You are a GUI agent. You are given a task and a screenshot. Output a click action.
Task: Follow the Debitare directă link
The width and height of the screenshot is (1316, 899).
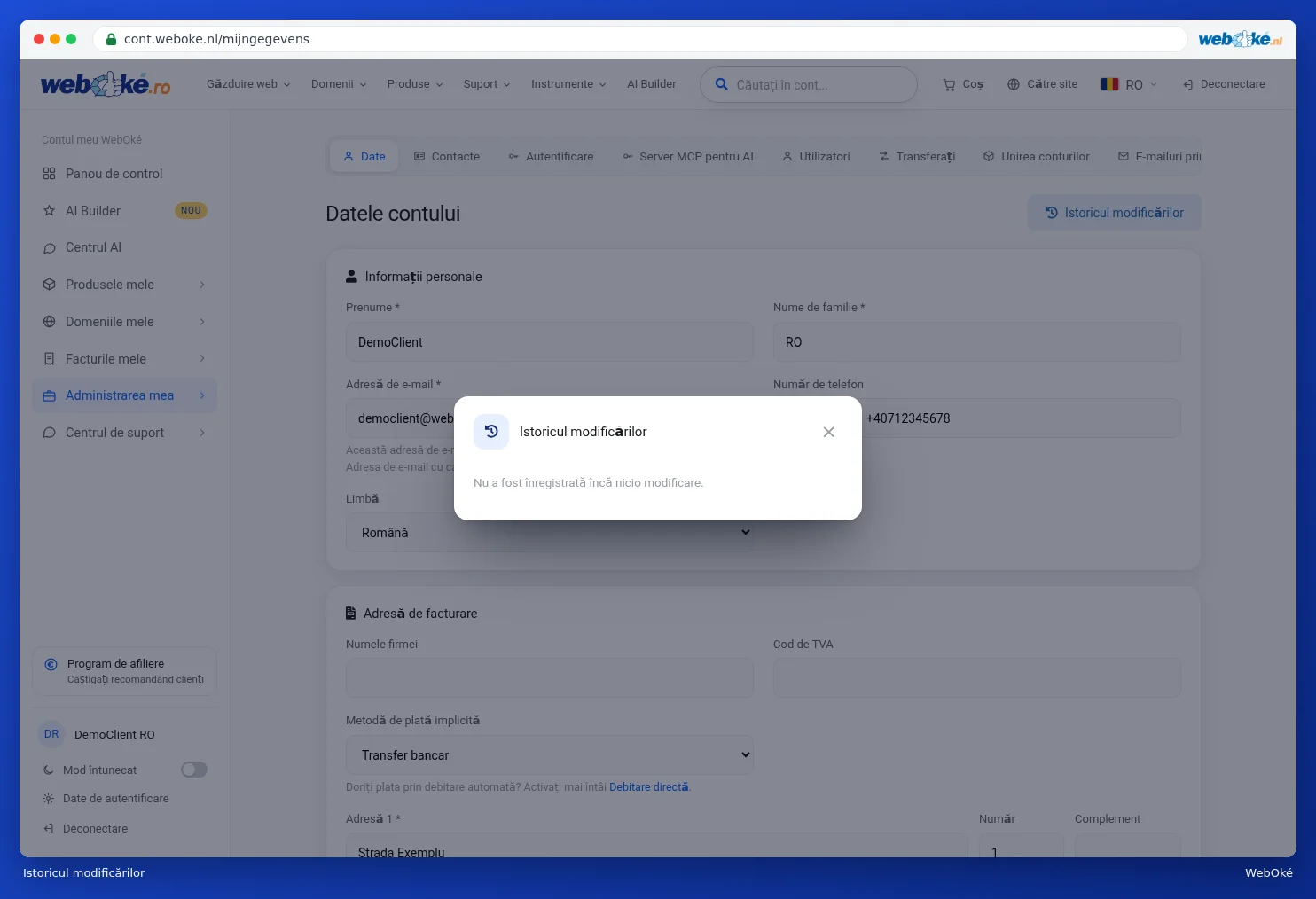[648, 787]
